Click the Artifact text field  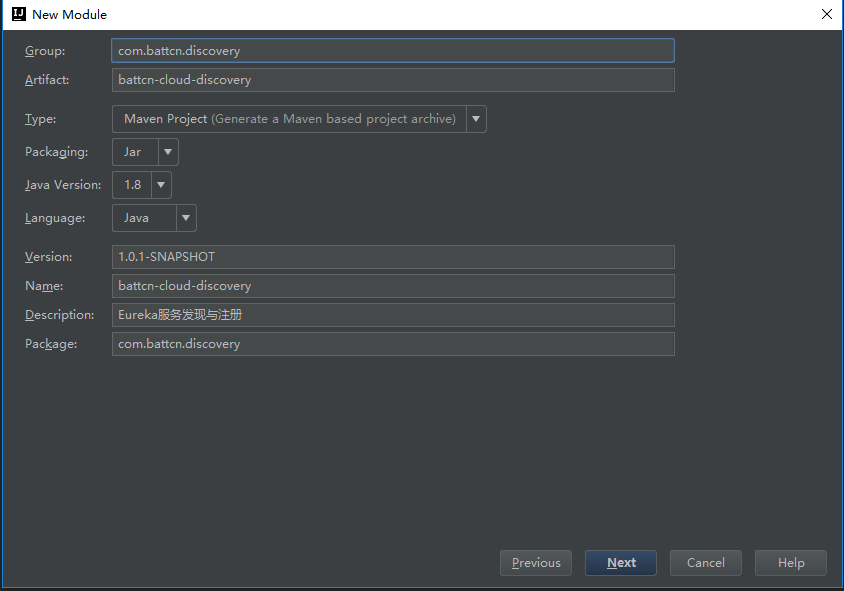[393, 80]
